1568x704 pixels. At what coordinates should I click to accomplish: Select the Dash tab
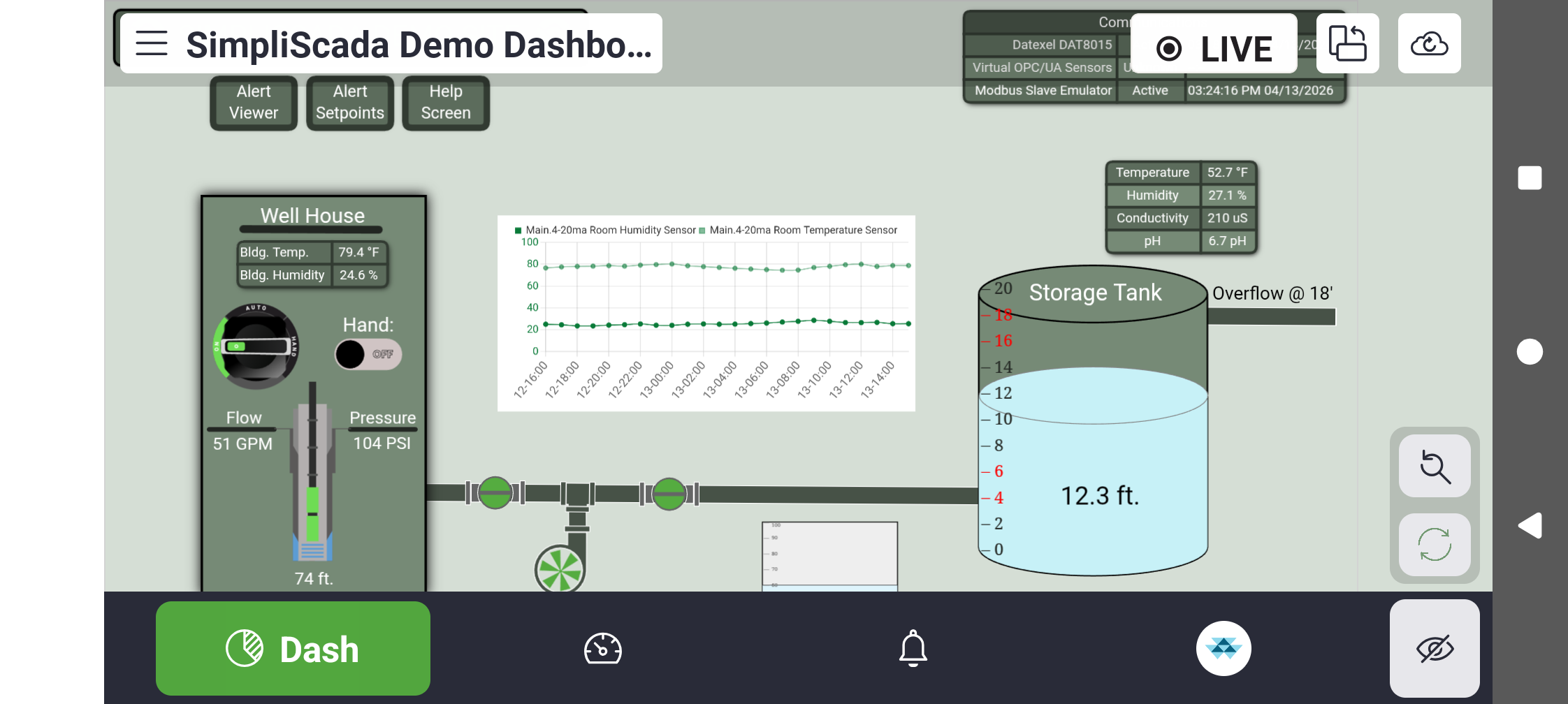(293, 648)
